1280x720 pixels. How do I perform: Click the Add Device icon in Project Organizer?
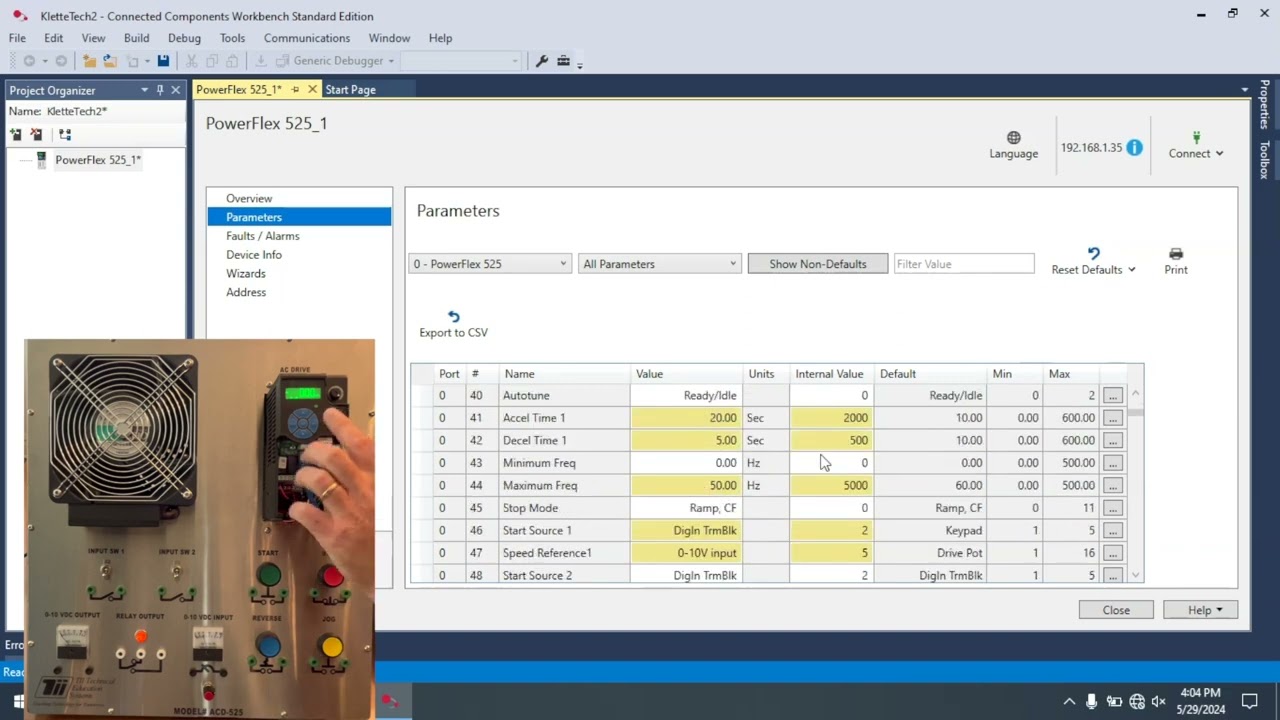(16, 134)
